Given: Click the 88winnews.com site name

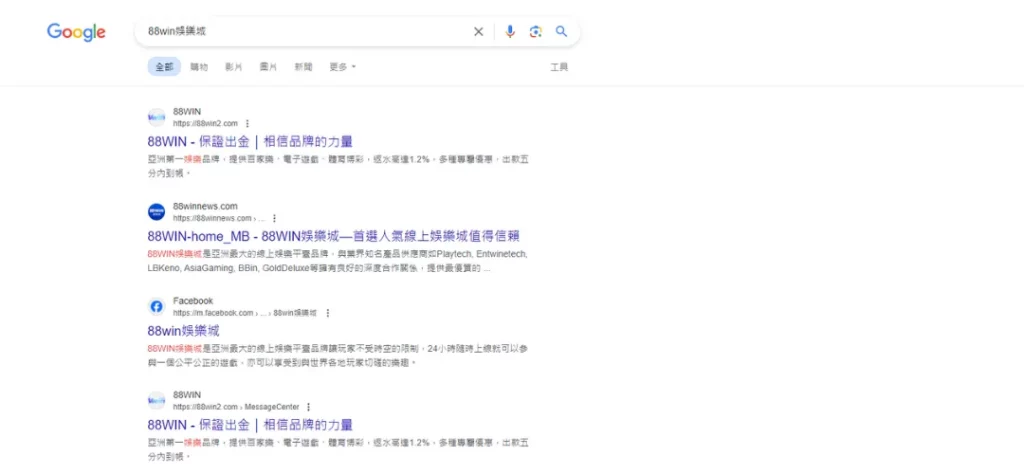Looking at the screenshot, I should tap(205, 206).
